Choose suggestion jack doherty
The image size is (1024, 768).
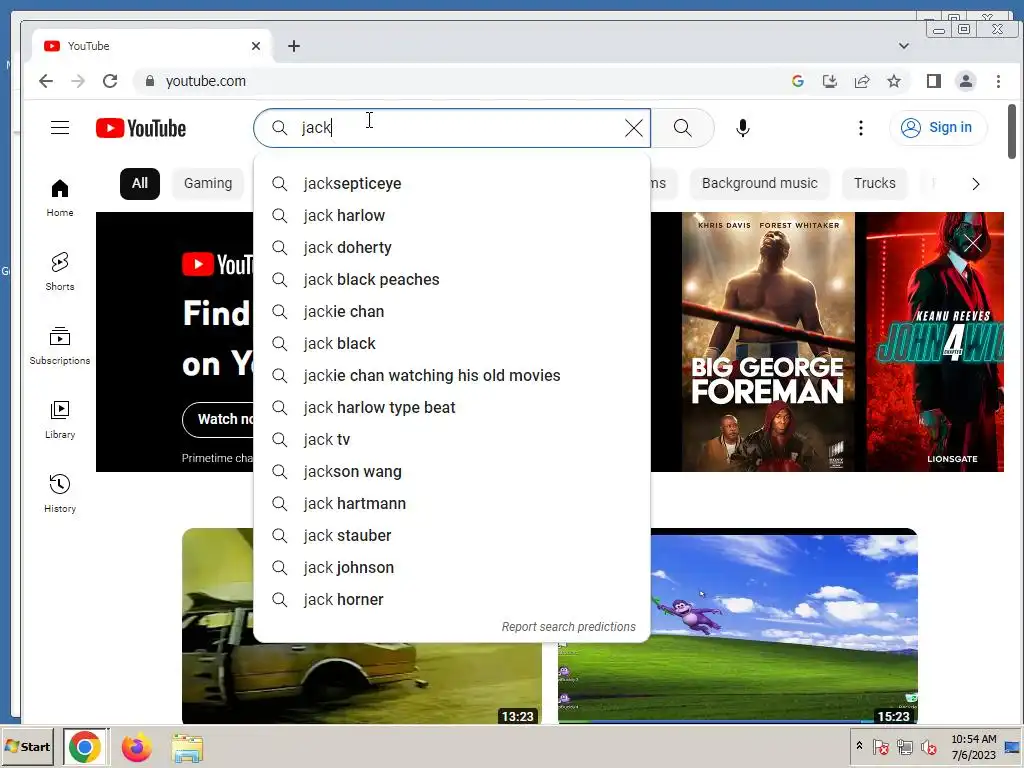(x=452, y=248)
